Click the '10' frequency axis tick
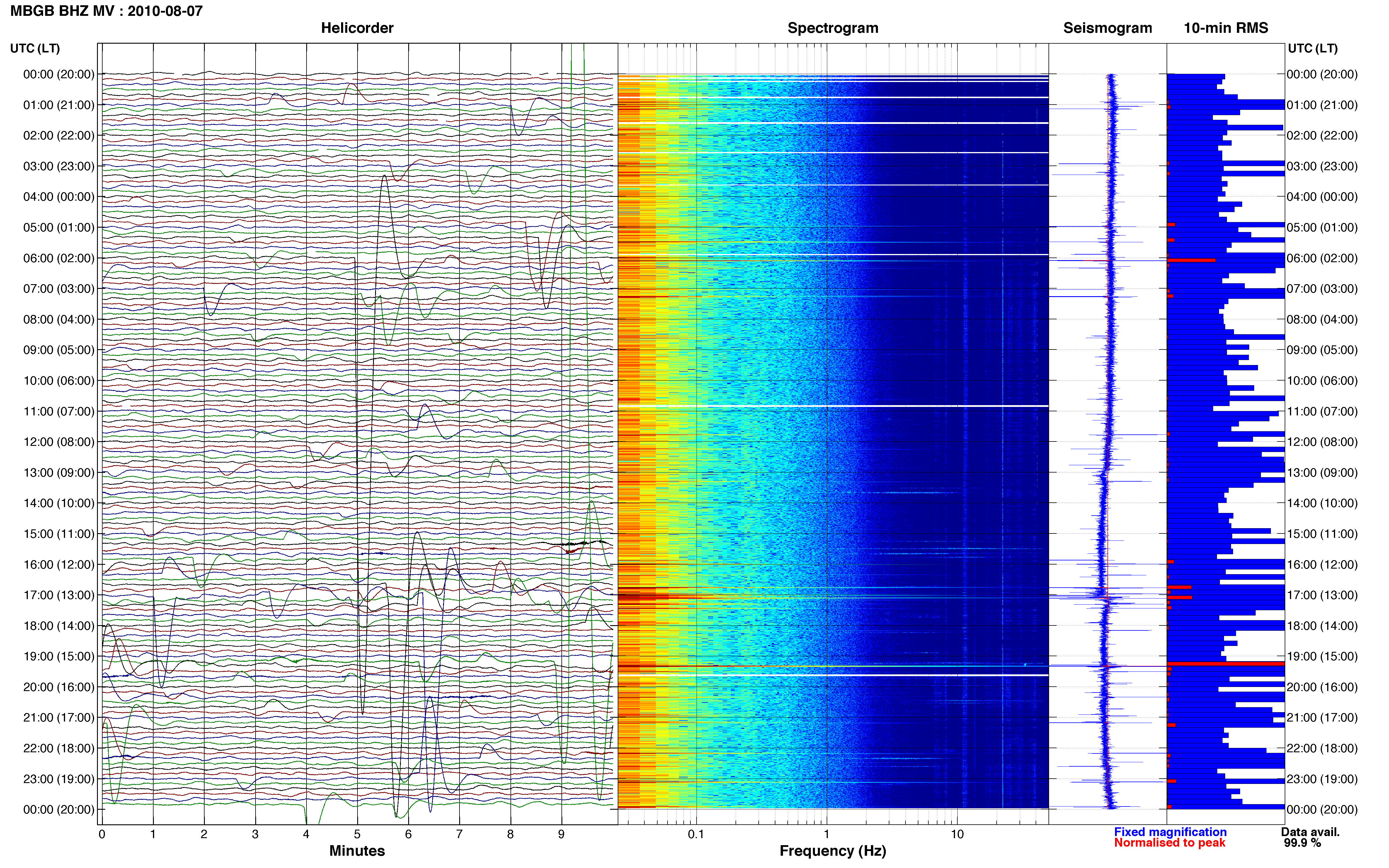This screenshot has width=1389, height=868. click(957, 835)
